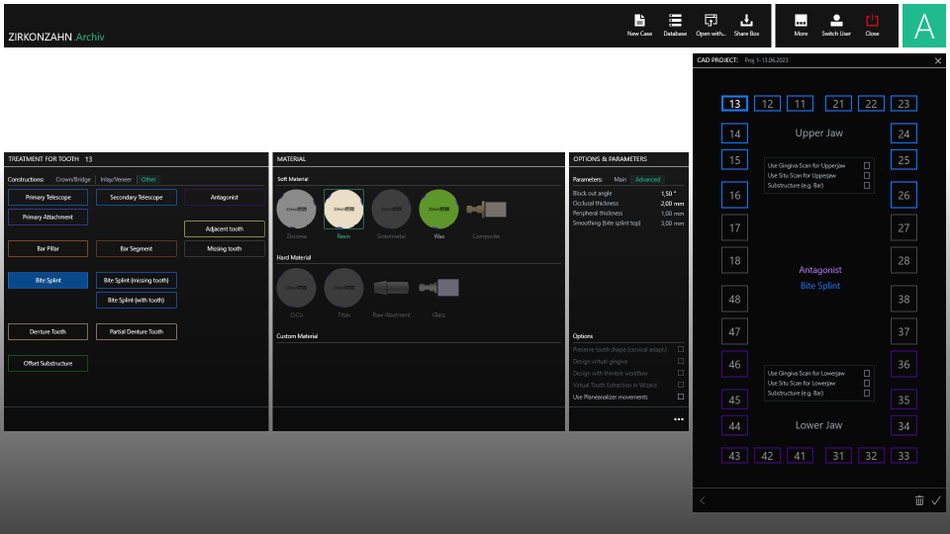Click the Bar Pillar button
The height and width of the screenshot is (534, 950).
[x=48, y=249]
